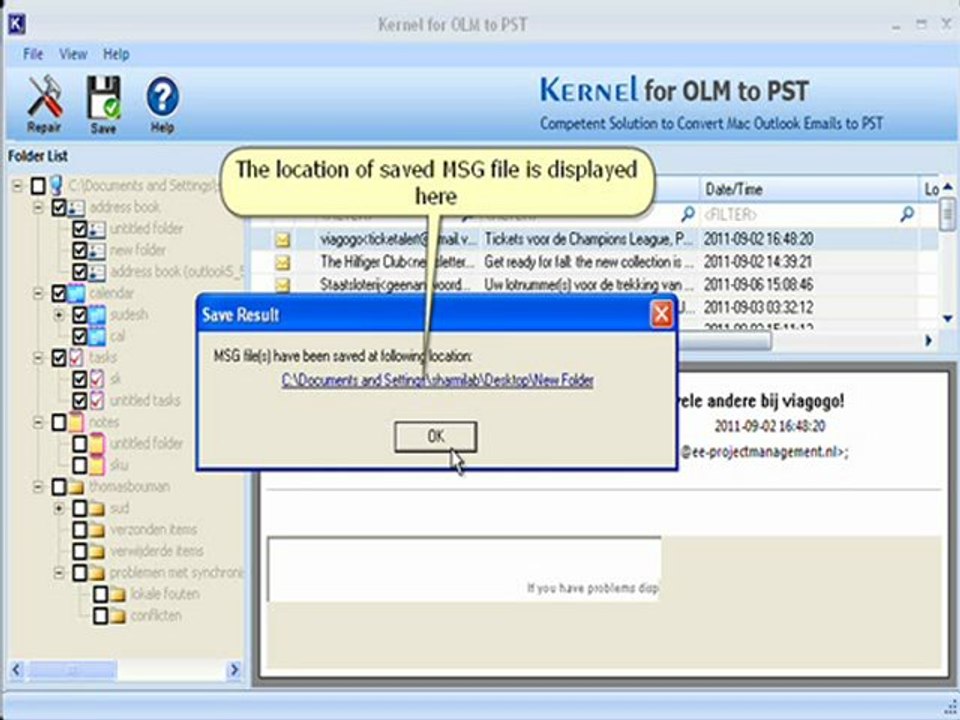Expand the sud folder node
The height and width of the screenshot is (720, 960).
59,508
